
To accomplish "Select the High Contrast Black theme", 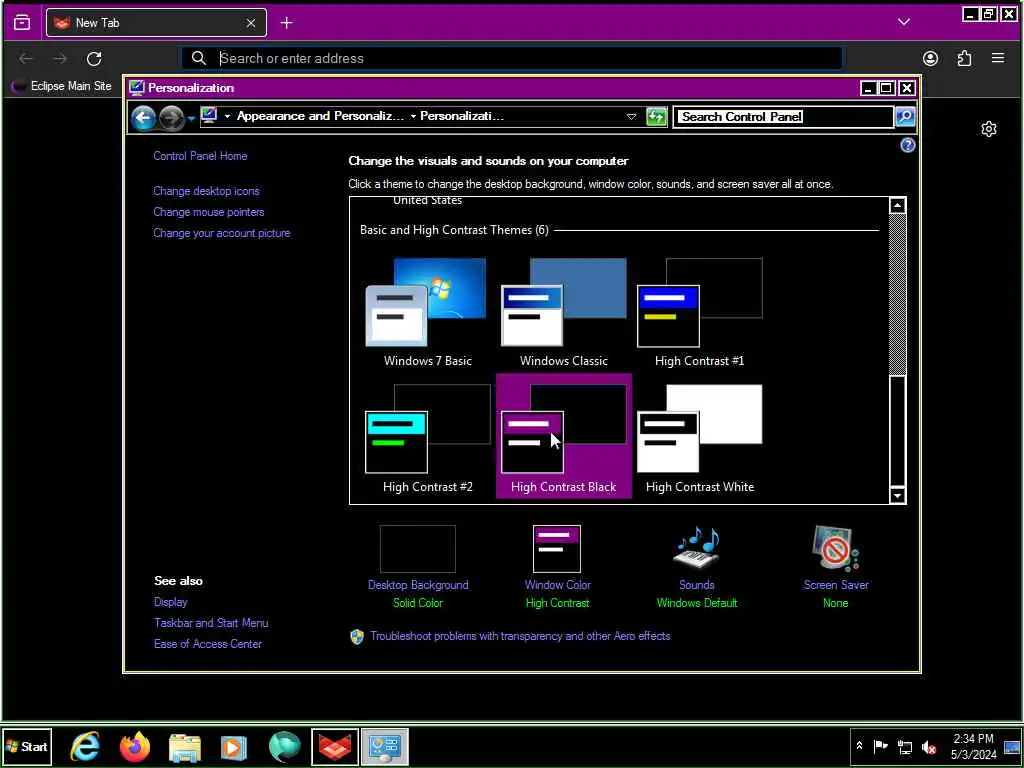I will click(x=564, y=436).
